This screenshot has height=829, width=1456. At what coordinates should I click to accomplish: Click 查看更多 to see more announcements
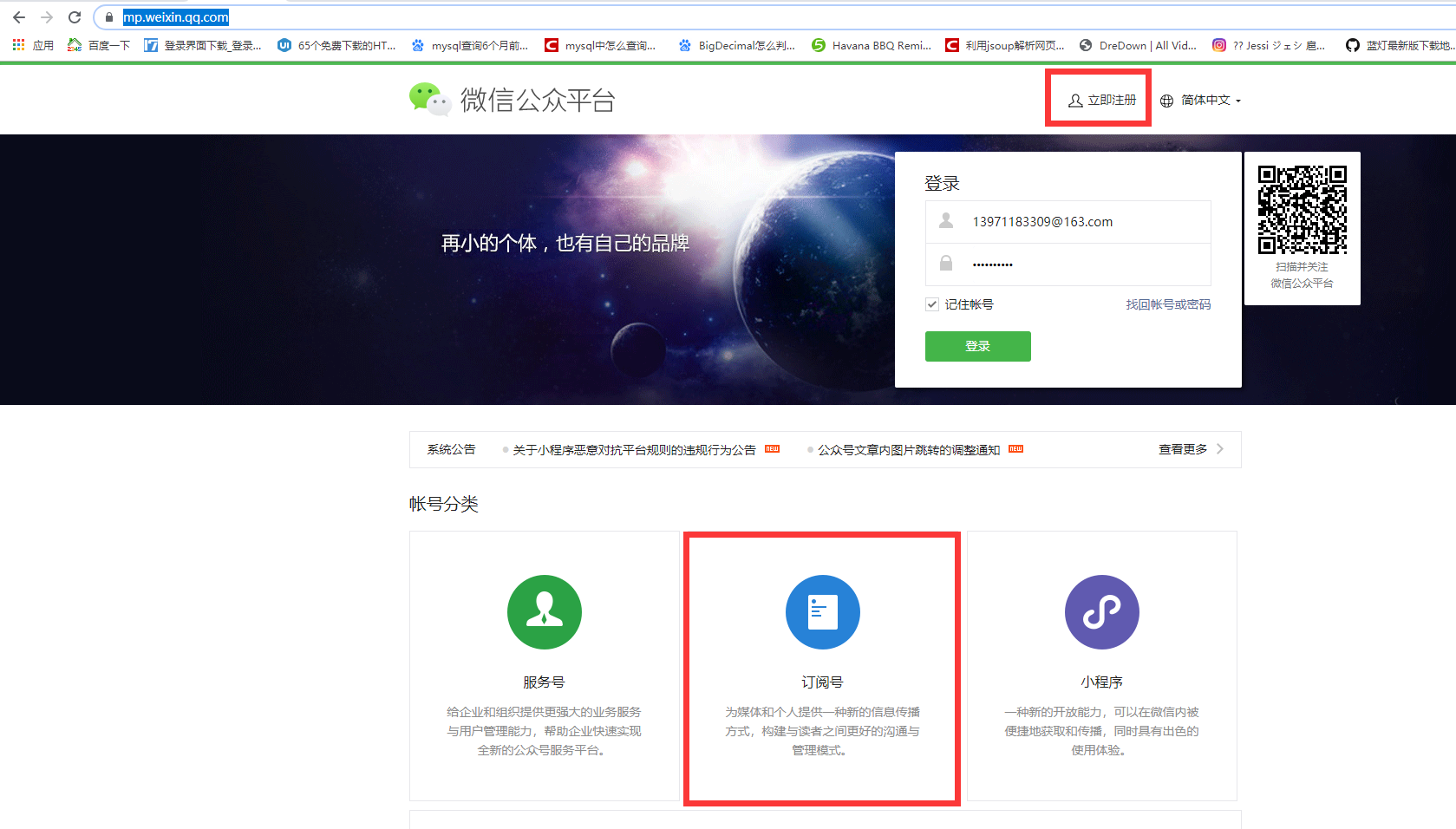1183,449
